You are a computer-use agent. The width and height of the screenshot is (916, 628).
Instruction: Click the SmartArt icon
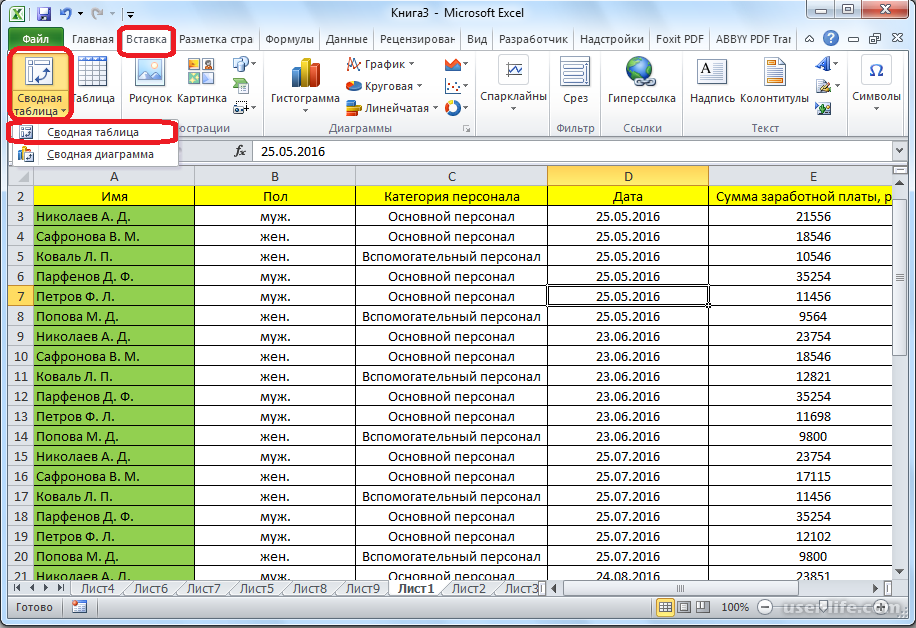(x=241, y=86)
